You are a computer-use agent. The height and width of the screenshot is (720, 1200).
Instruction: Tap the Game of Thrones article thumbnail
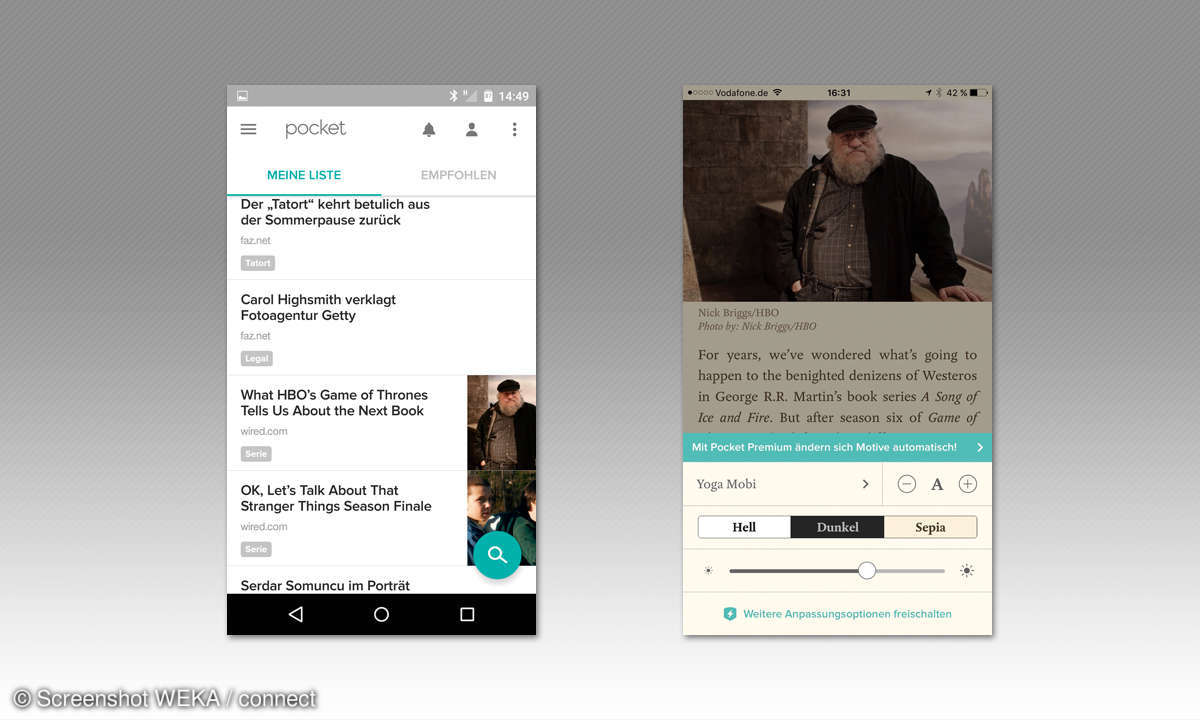pyautogui.click(x=501, y=423)
